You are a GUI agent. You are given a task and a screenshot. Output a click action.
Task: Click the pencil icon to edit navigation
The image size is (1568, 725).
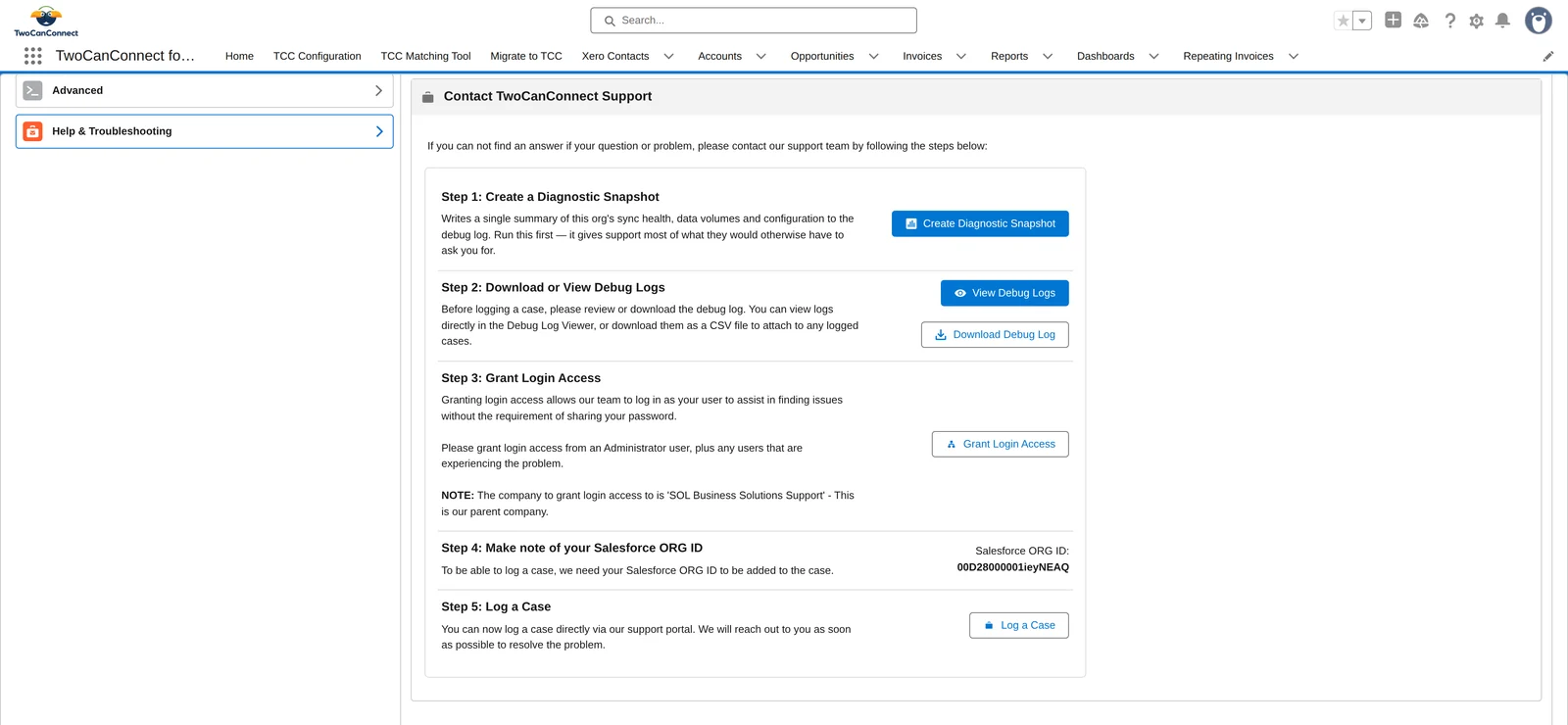click(x=1548, y=56)
